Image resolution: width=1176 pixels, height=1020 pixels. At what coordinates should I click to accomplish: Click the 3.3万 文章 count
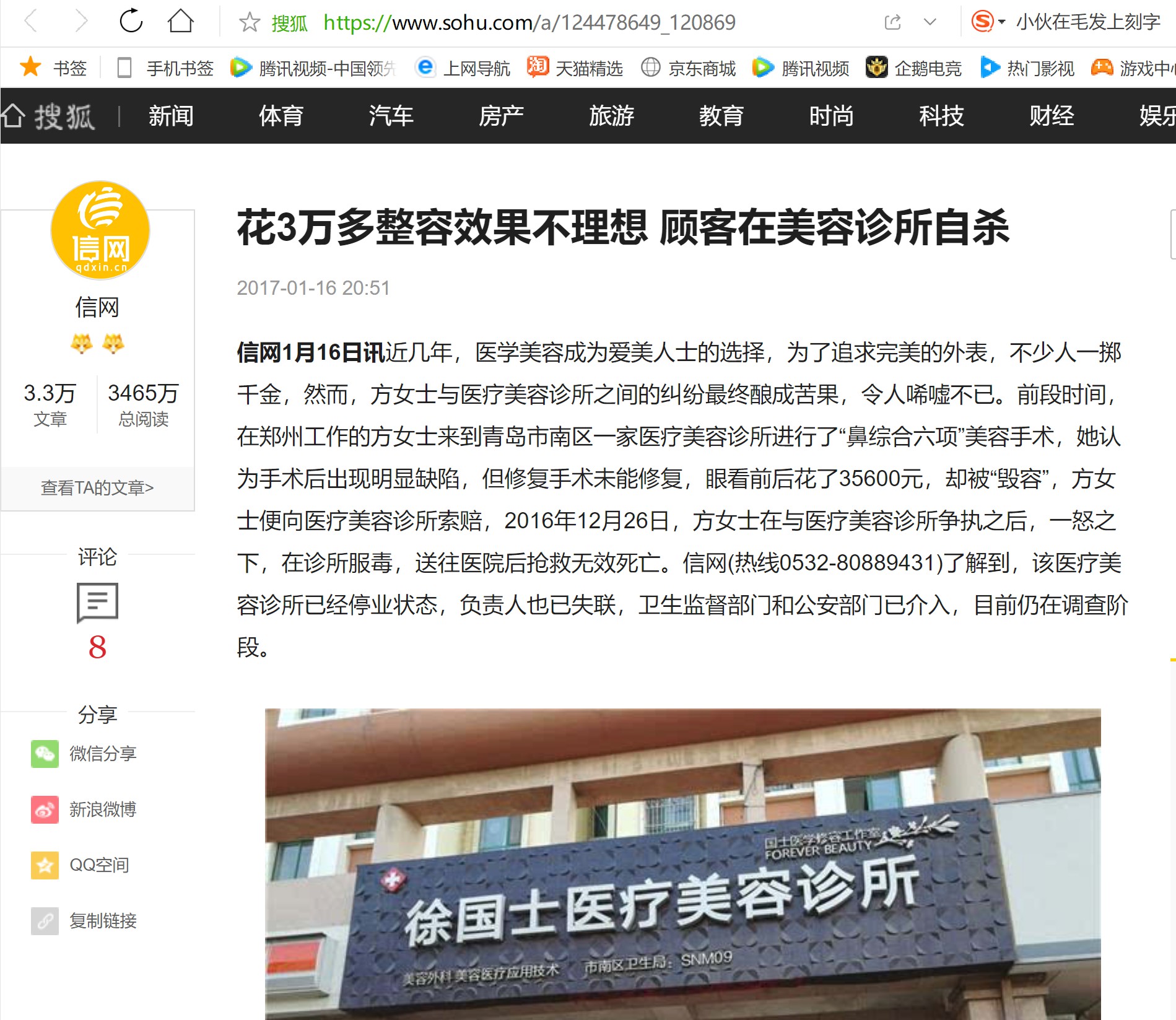click(x=50, y=404)
